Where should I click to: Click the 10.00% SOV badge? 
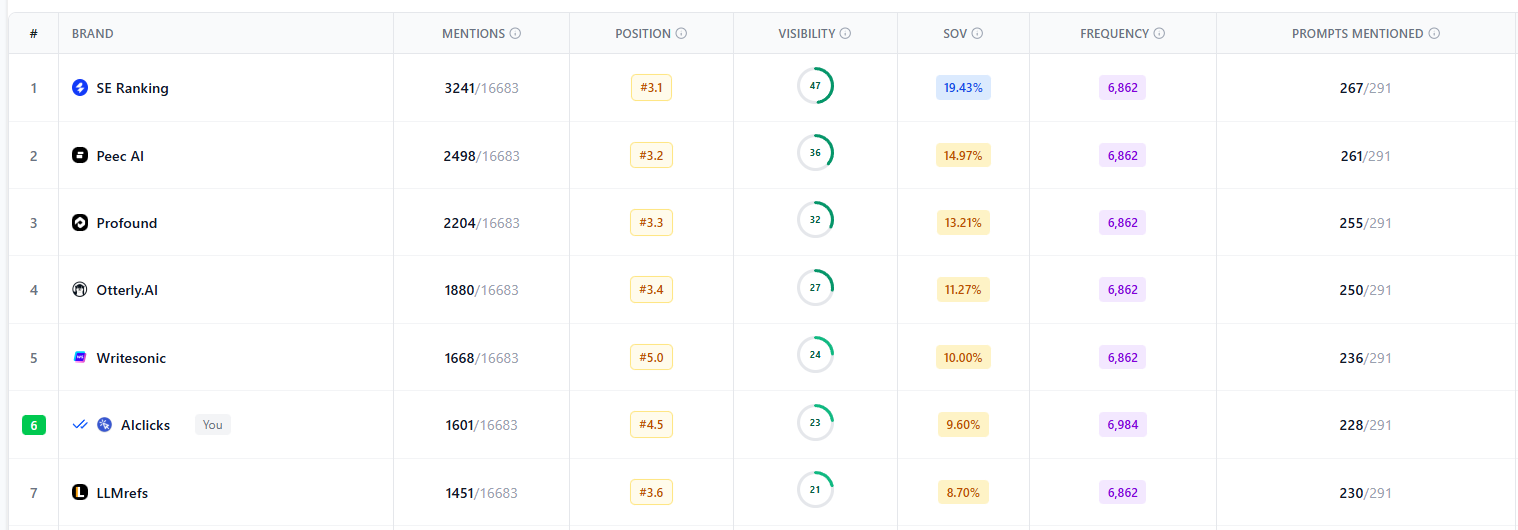pos(963,357)
